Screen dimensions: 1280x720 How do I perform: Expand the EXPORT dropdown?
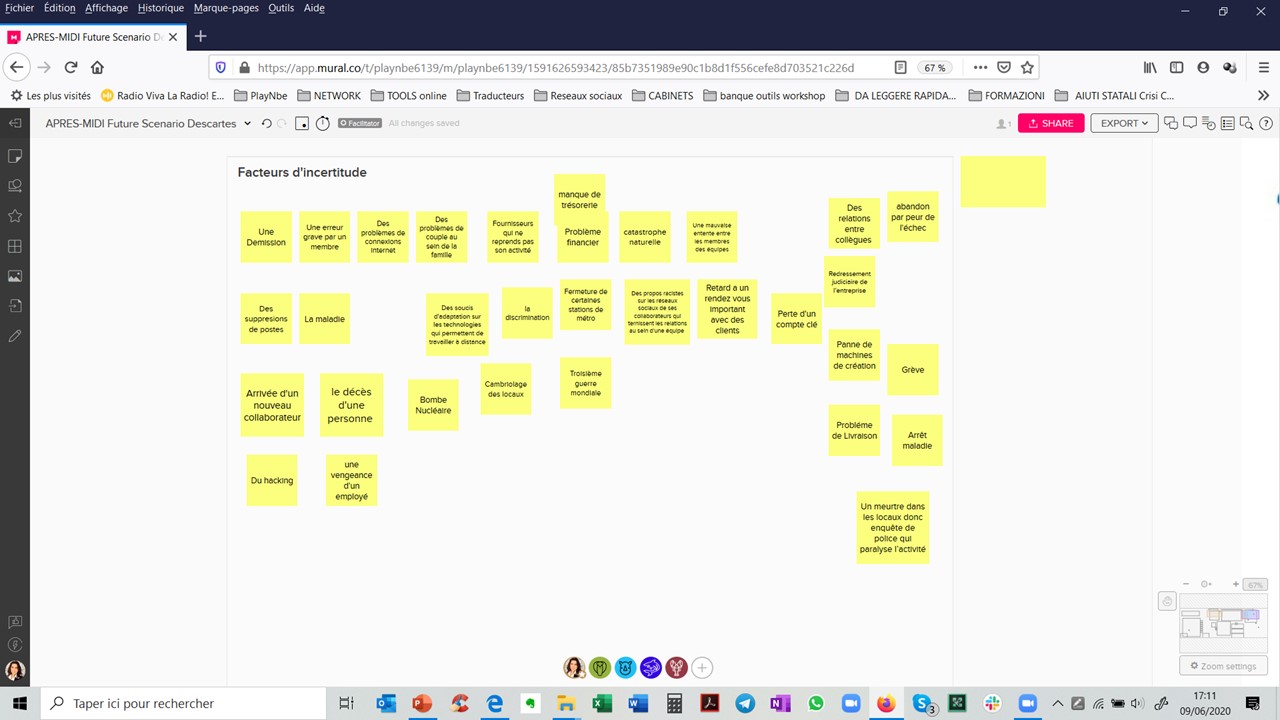[1124, 124]
